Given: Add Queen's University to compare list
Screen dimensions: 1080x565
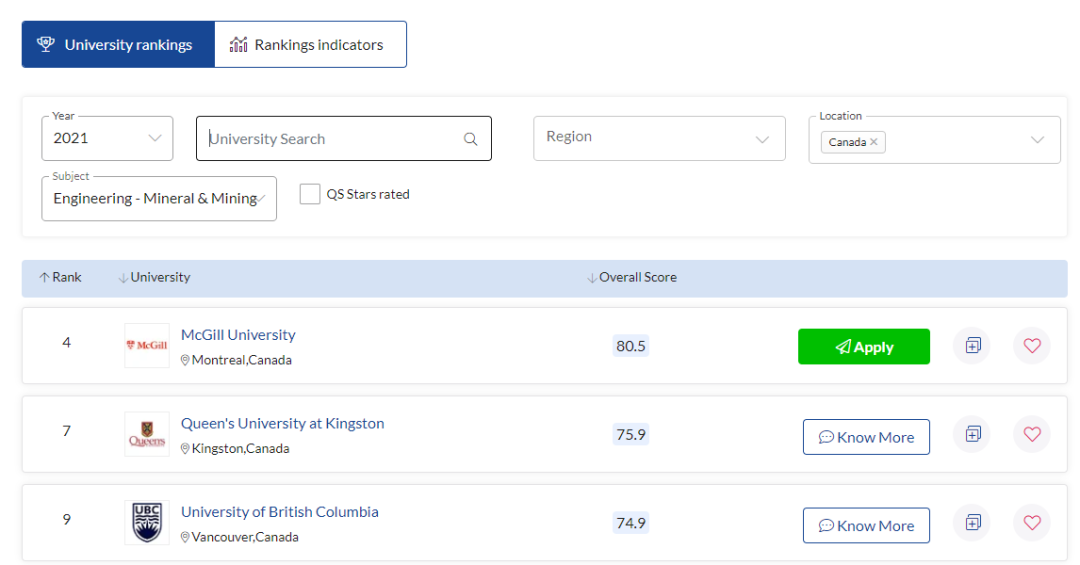Looking at the screenshot, I should pyautogui.click(x=972, y=435).
